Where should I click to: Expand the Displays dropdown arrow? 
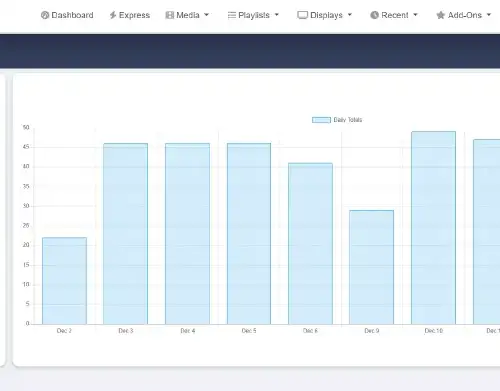pyautogui.click(x=350, y=15)
